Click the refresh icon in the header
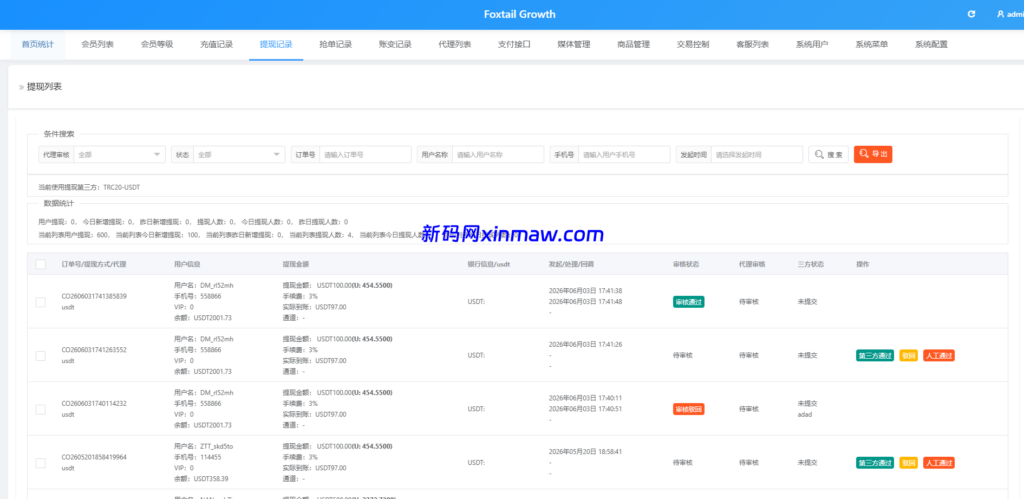The width and height of the screenshot is (1024, 499). [971, 14]
